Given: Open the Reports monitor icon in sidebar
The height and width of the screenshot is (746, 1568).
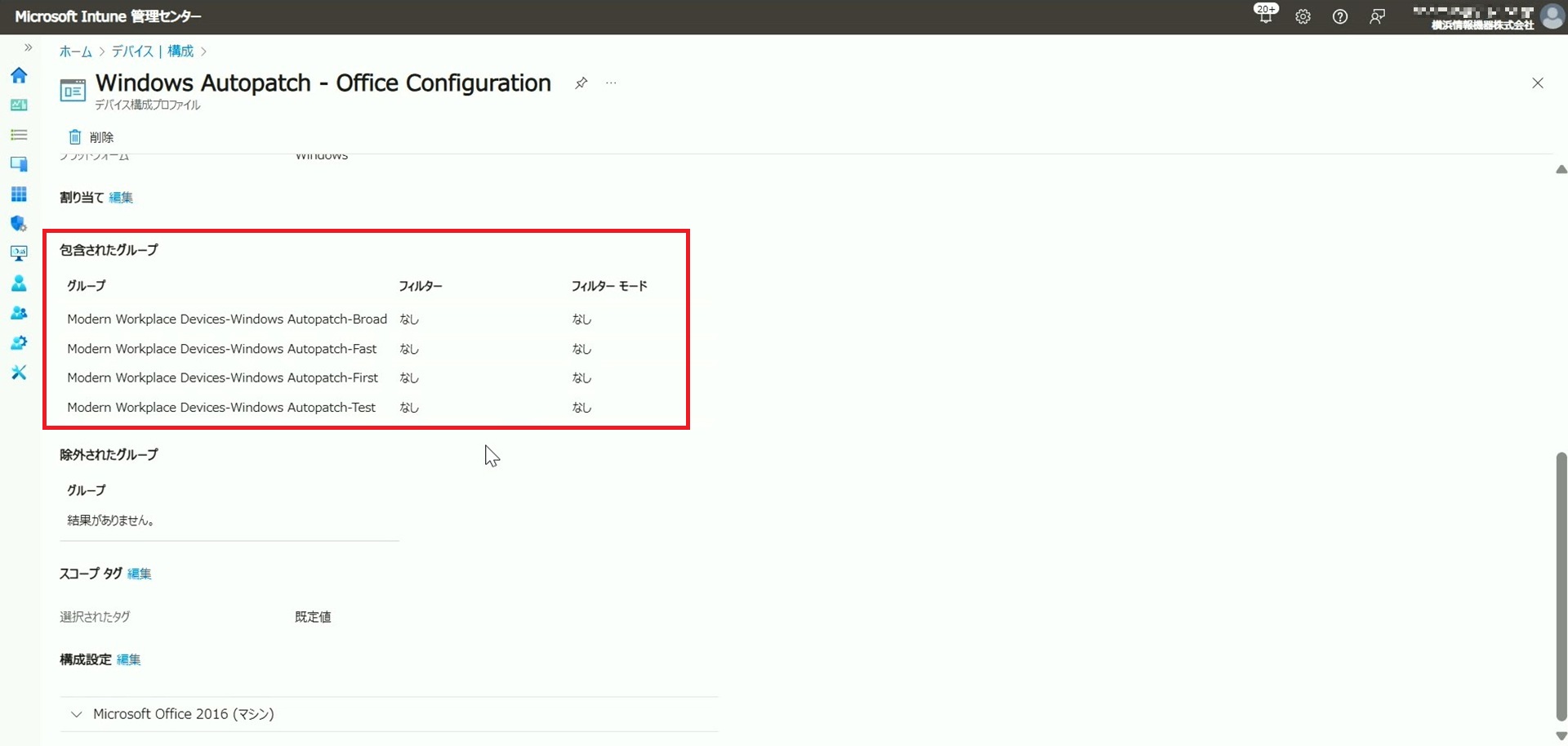Looking at the screenshot, I should point(19,253).
